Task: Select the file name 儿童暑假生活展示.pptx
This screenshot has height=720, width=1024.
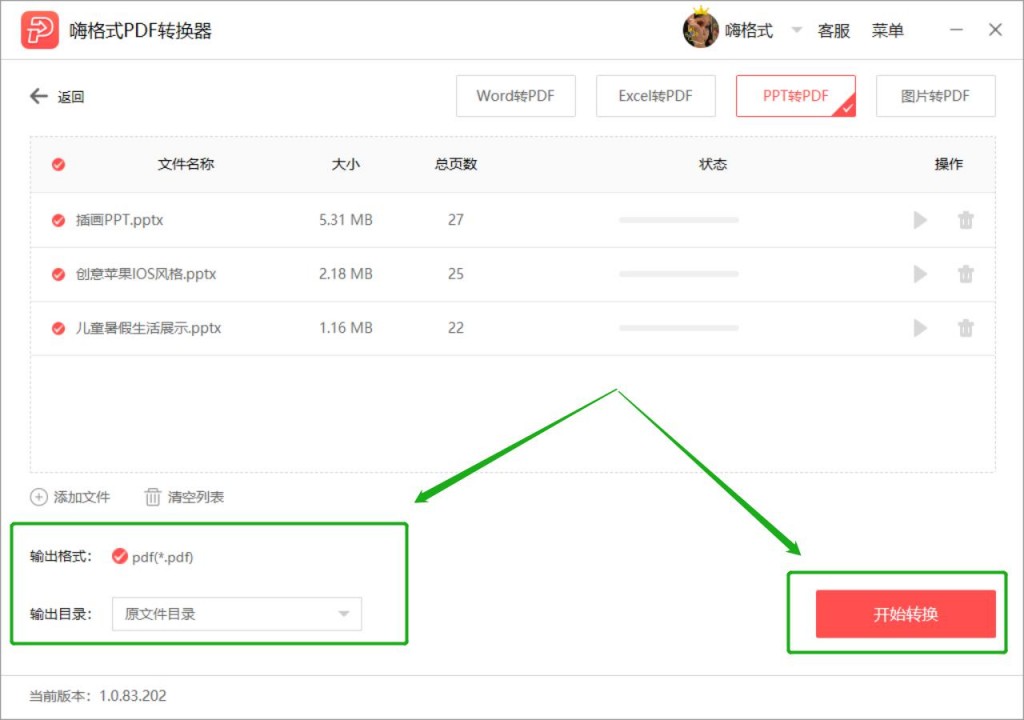Action: tap(148, 328)
